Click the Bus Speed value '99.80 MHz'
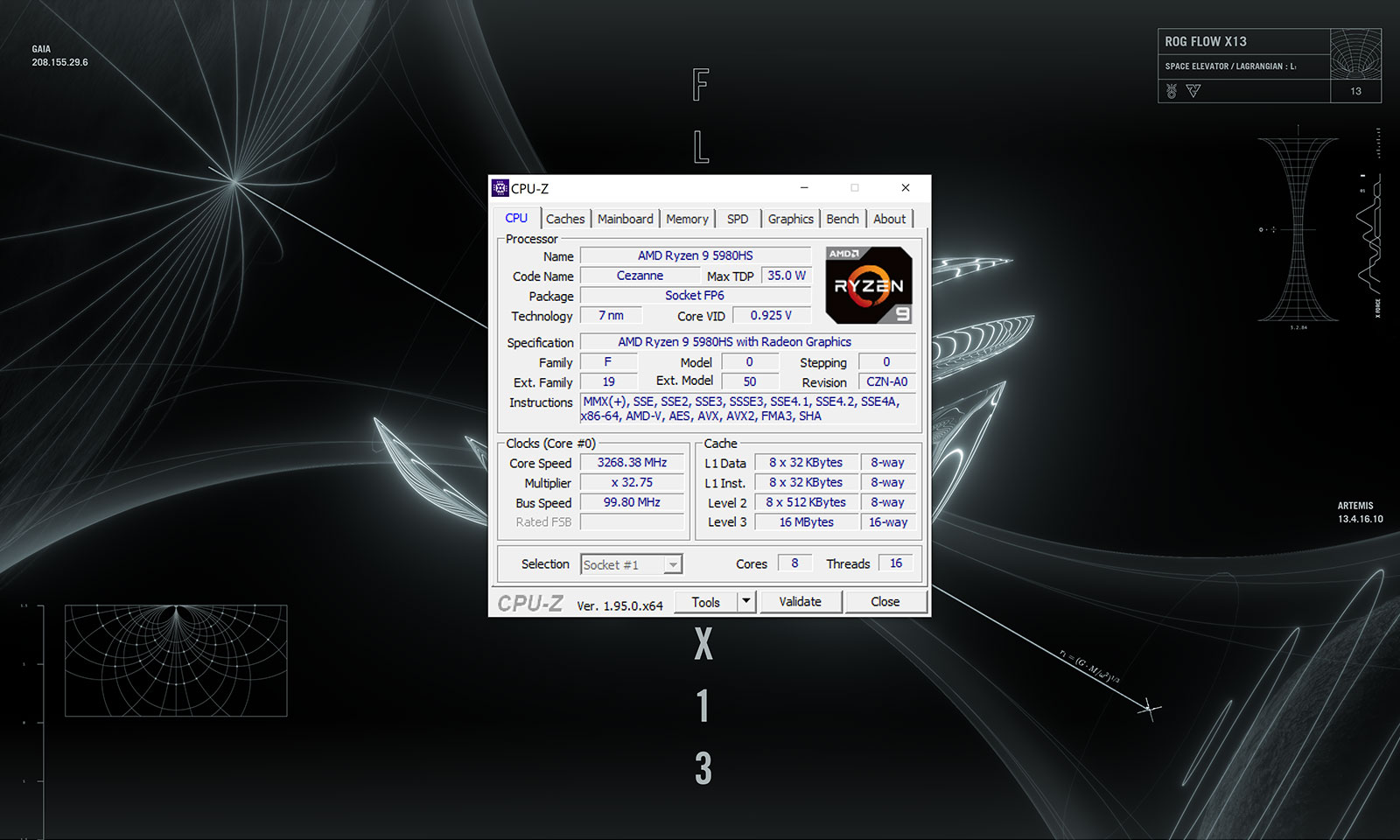 click(632, 502)
